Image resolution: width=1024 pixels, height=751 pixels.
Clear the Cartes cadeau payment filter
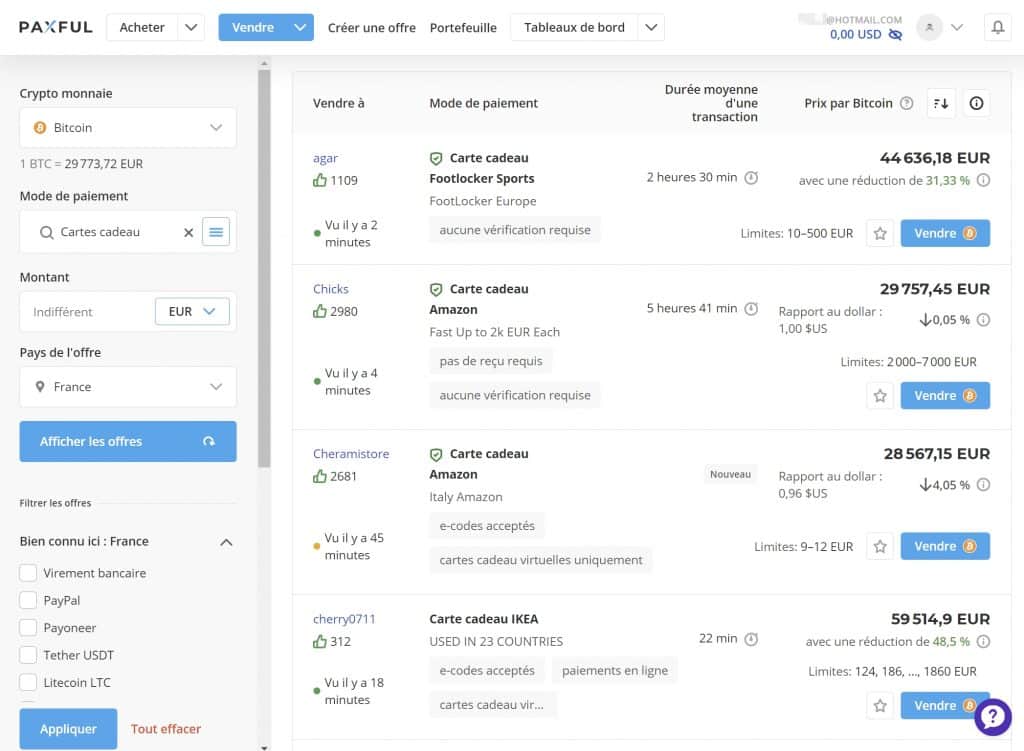[188, 232]
